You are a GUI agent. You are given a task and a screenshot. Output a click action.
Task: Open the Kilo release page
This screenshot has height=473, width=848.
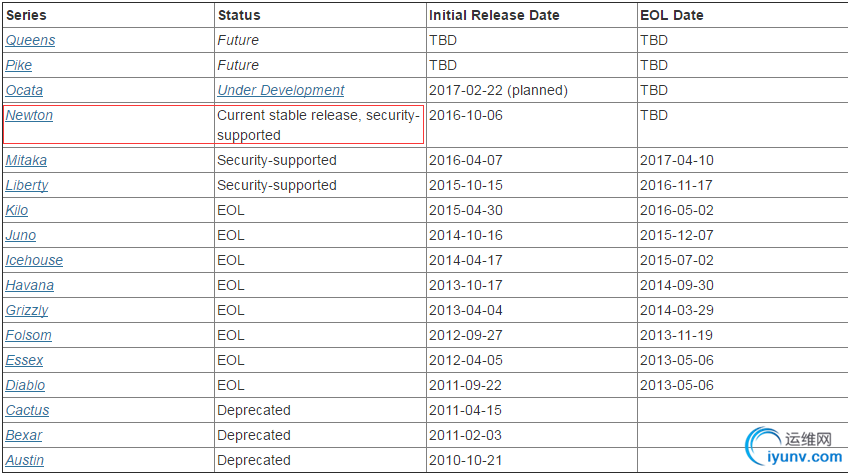[17, 210]
